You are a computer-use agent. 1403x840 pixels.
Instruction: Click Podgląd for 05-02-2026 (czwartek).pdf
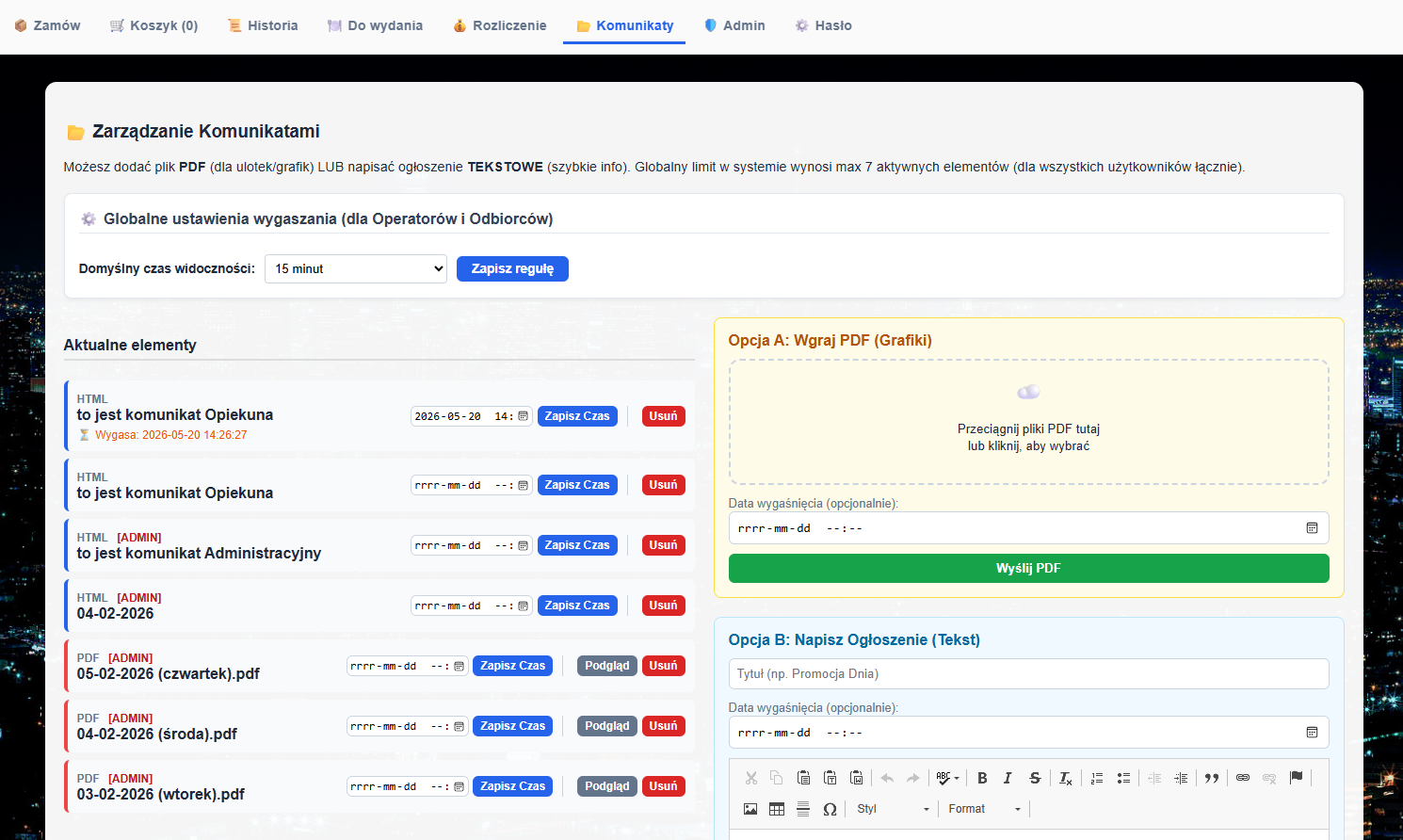[x=607, y=666]
